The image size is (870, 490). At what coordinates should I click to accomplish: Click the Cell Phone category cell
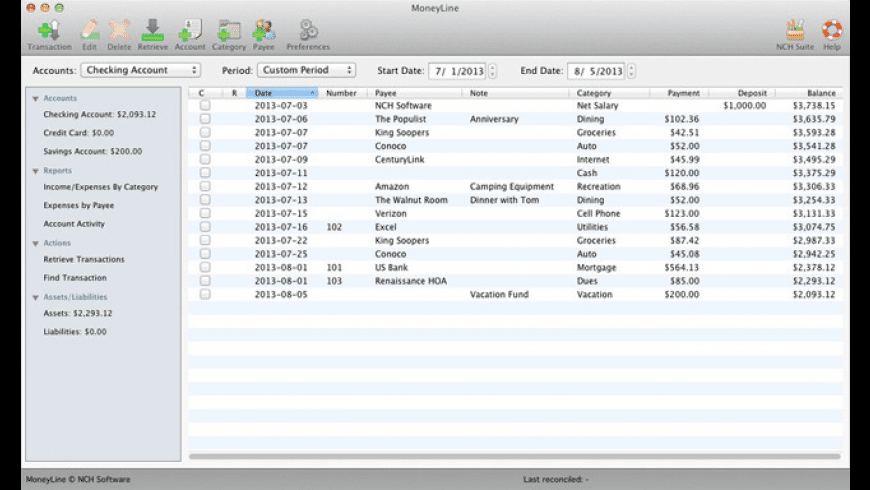pos(598,214)
